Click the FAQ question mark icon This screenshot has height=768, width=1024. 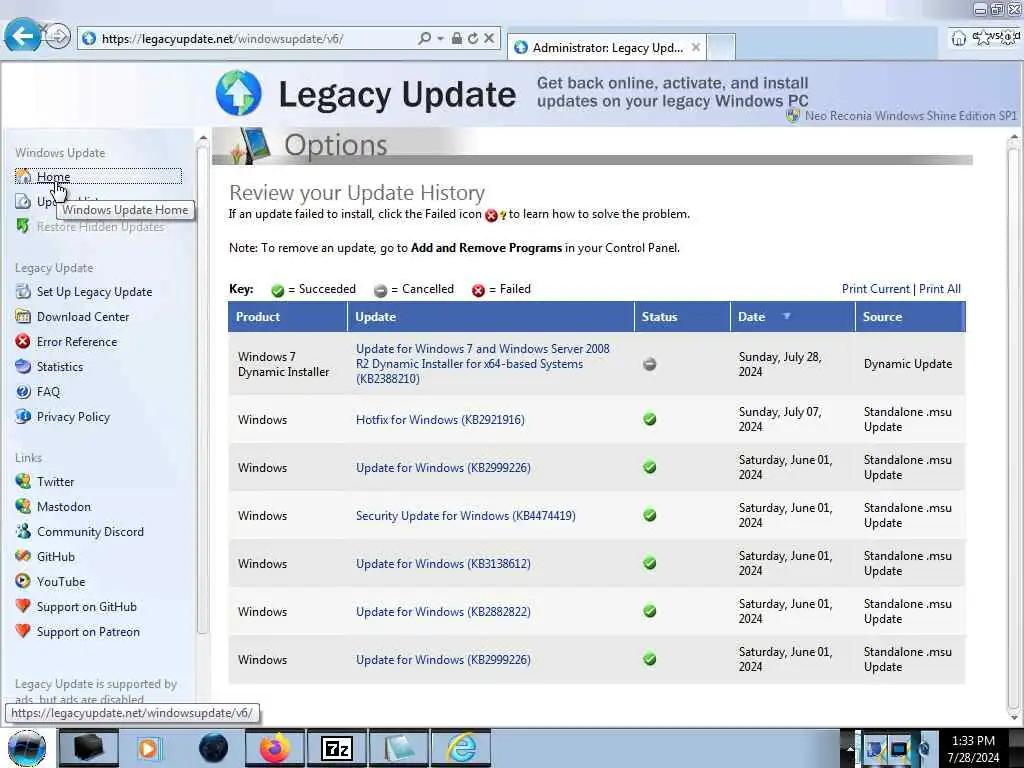pyautogui.click(x=23, y=391)
